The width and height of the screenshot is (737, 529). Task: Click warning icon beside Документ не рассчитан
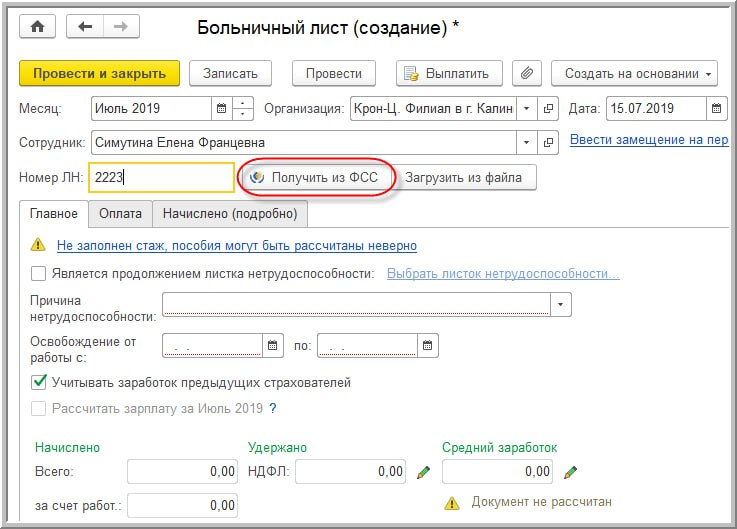pyautogui.click(x=452, y=503)
